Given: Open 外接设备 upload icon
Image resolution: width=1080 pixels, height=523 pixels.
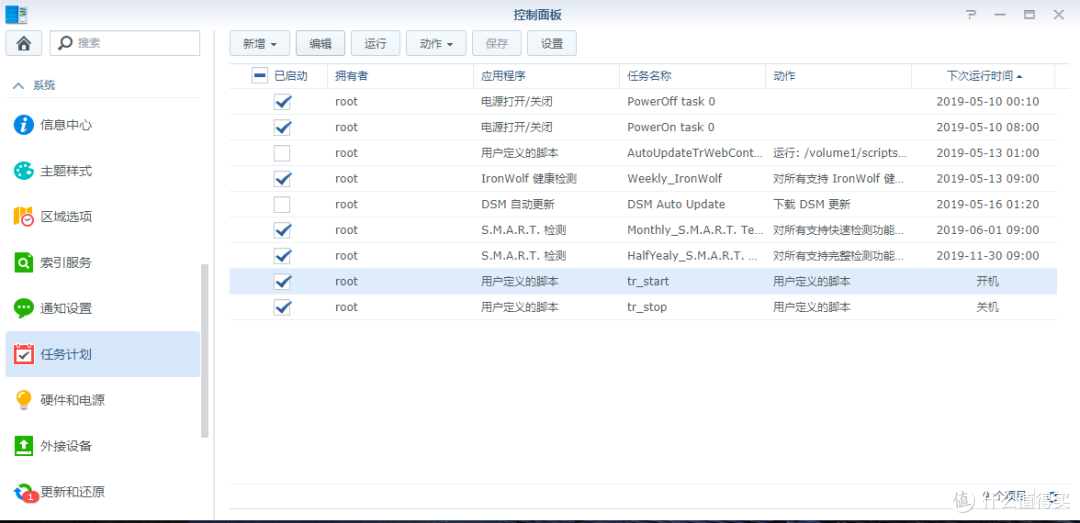Looking at the screenshot, I should (x=24, y=446).
